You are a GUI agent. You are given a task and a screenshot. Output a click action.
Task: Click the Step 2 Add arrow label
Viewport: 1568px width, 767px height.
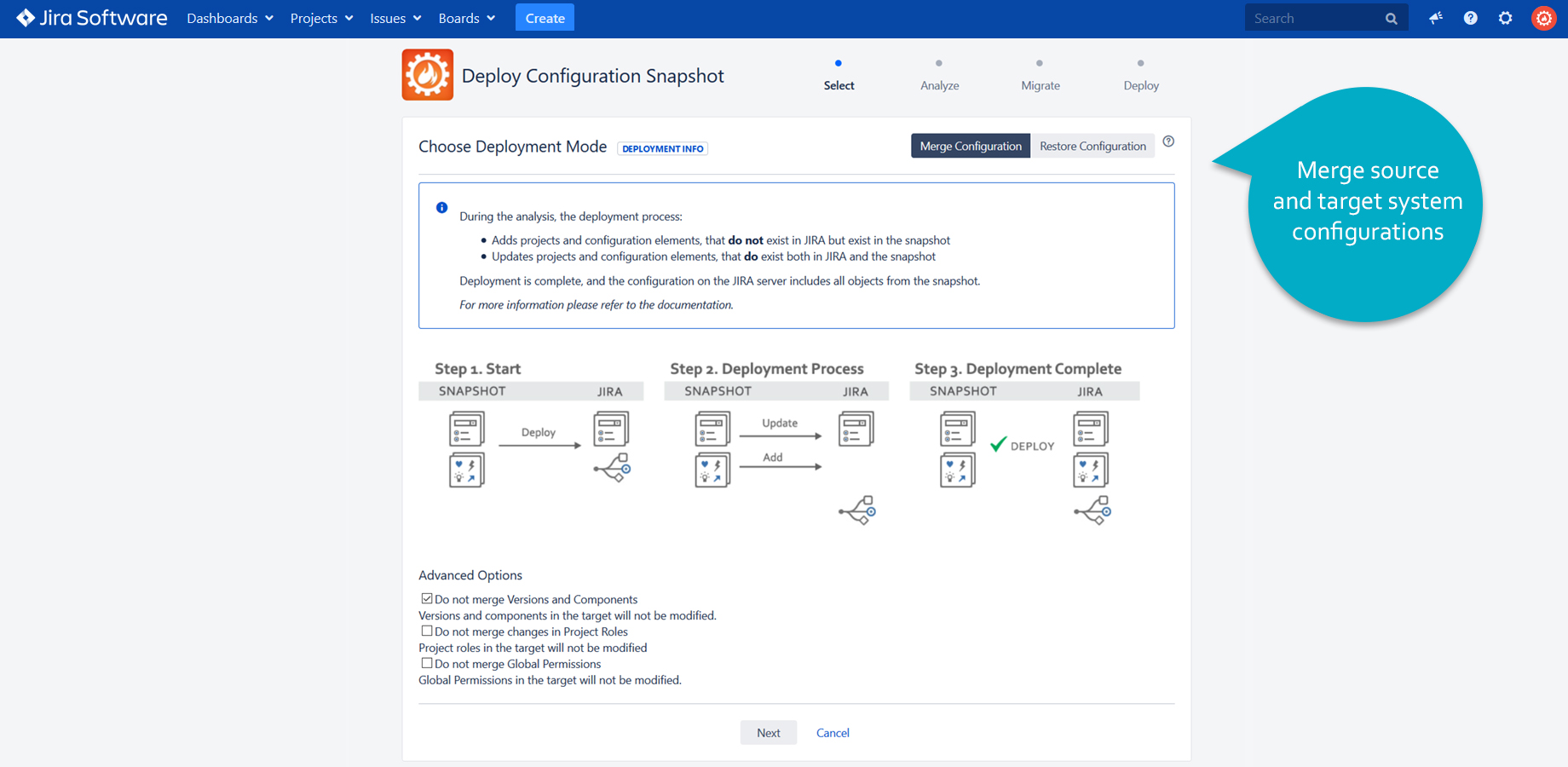773,458
